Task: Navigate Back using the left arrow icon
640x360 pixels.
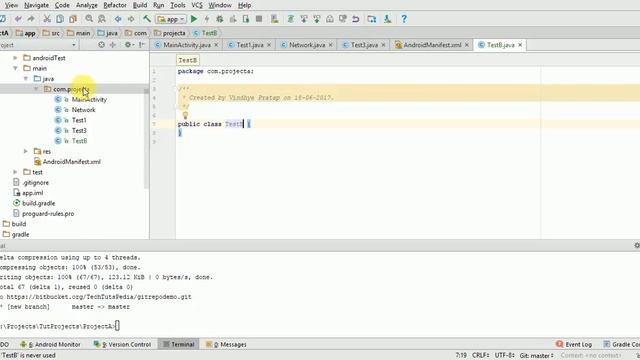Action: (x=118, y=19)
